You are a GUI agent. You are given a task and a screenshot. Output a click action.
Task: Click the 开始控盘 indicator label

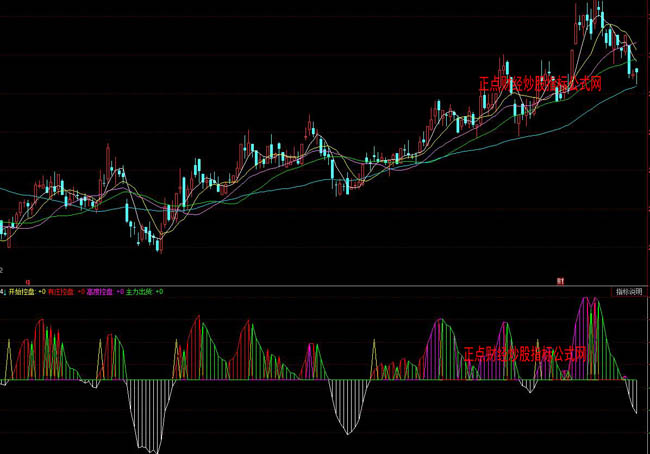coord(24,291)
